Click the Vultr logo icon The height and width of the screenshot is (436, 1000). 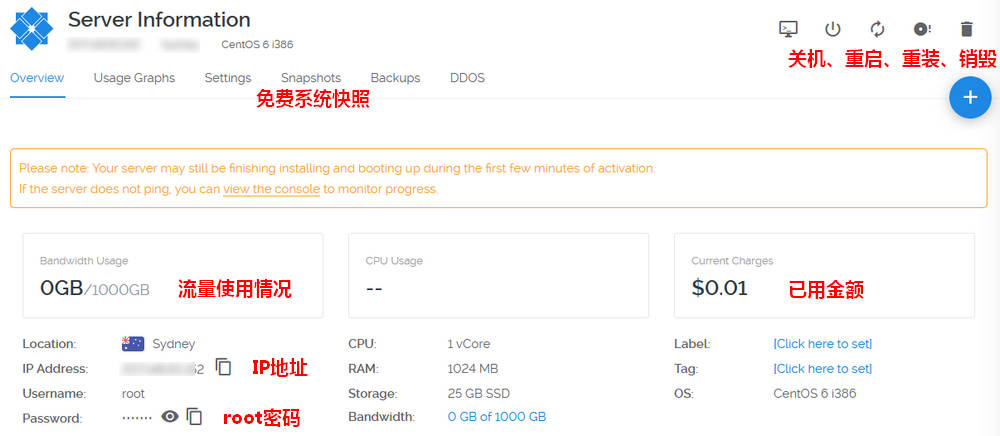[x=31, y=29]
